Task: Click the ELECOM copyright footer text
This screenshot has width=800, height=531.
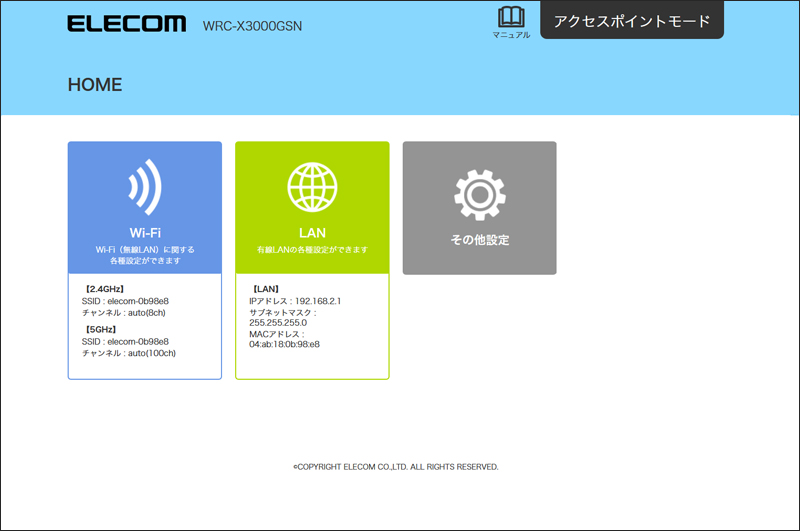Action: tap(396, 467)
